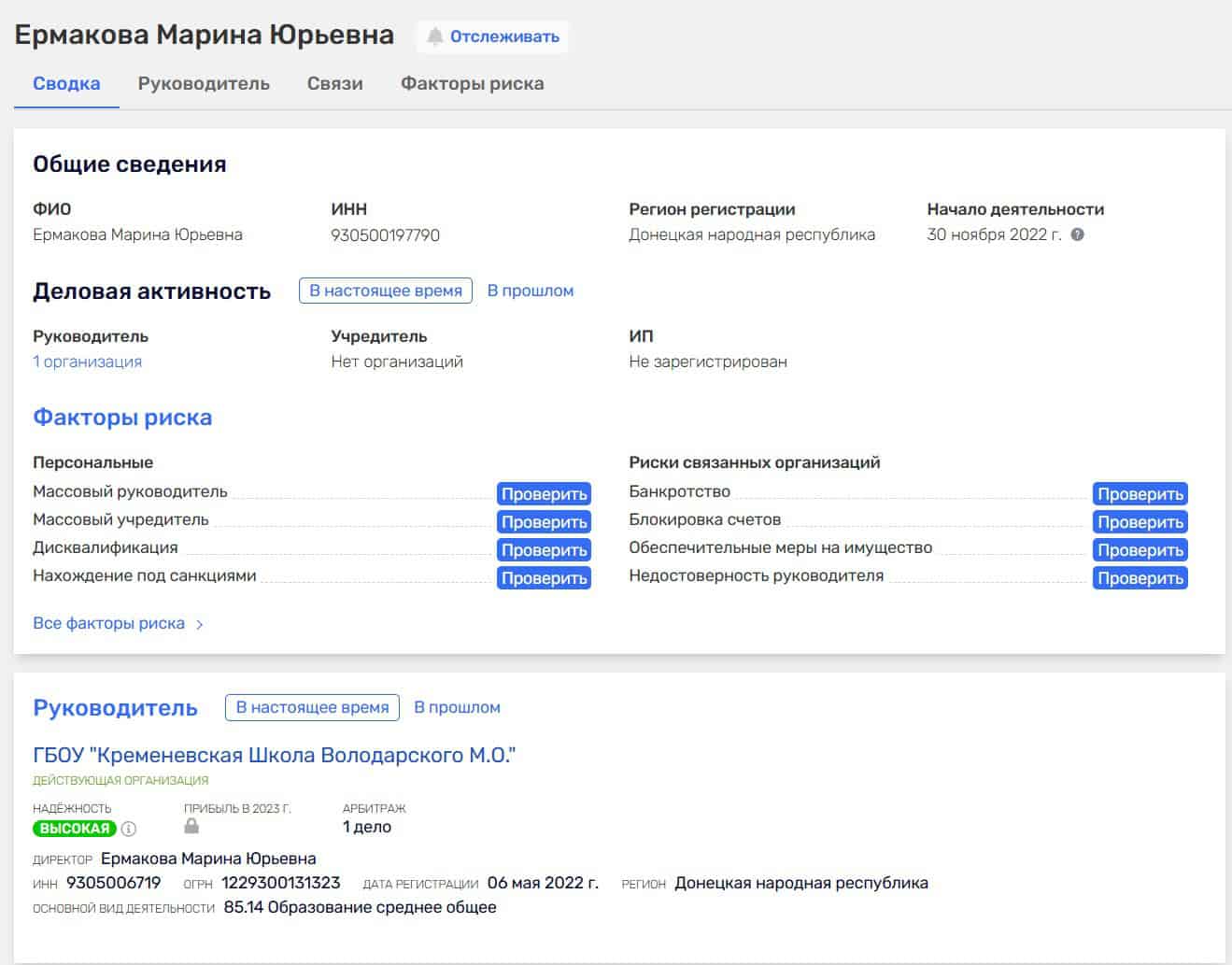This screenshot has width=1232, height=965.
Task: Click Проверить for Обеспечительные меры на имущество
Action: tap(1140, 549)
